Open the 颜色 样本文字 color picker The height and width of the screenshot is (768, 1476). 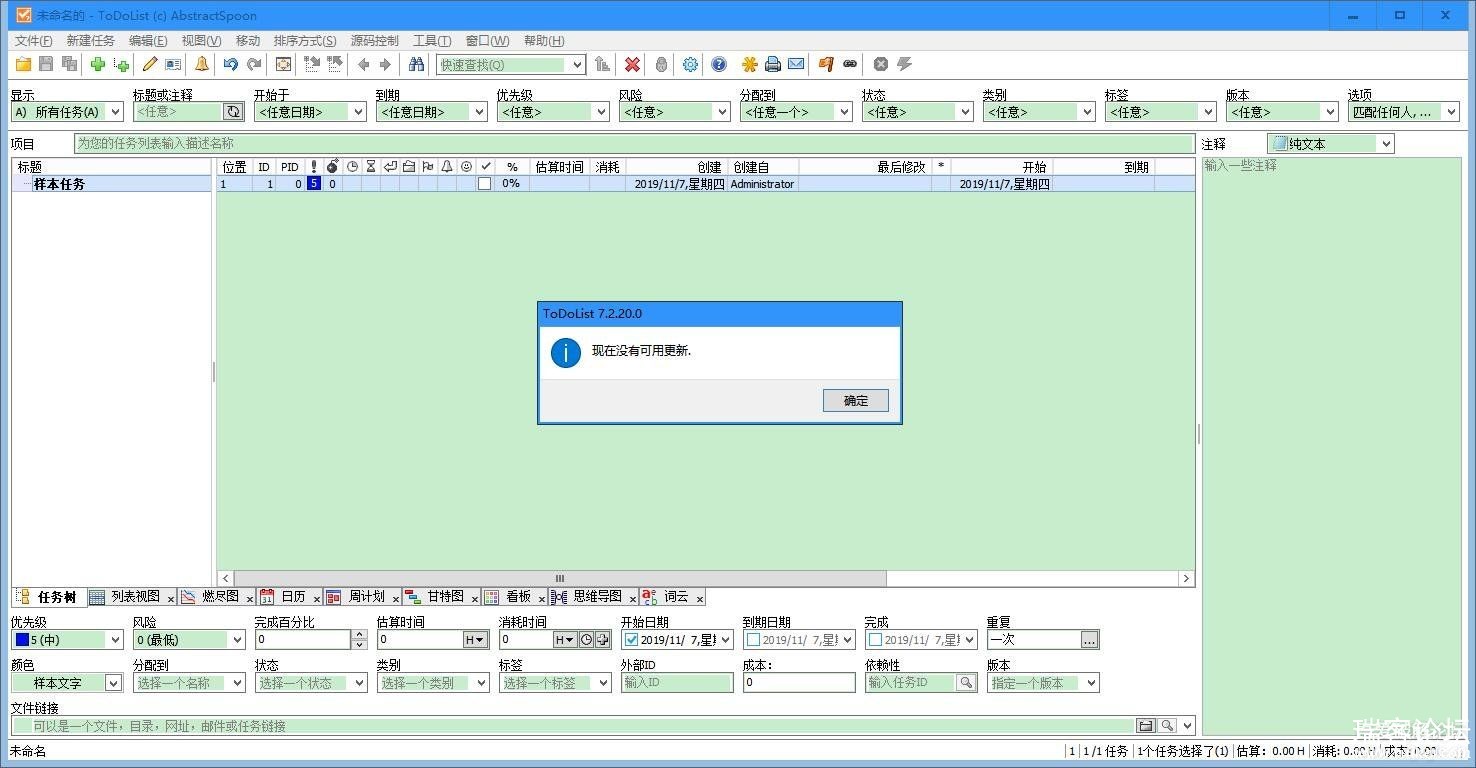point(67,683)
